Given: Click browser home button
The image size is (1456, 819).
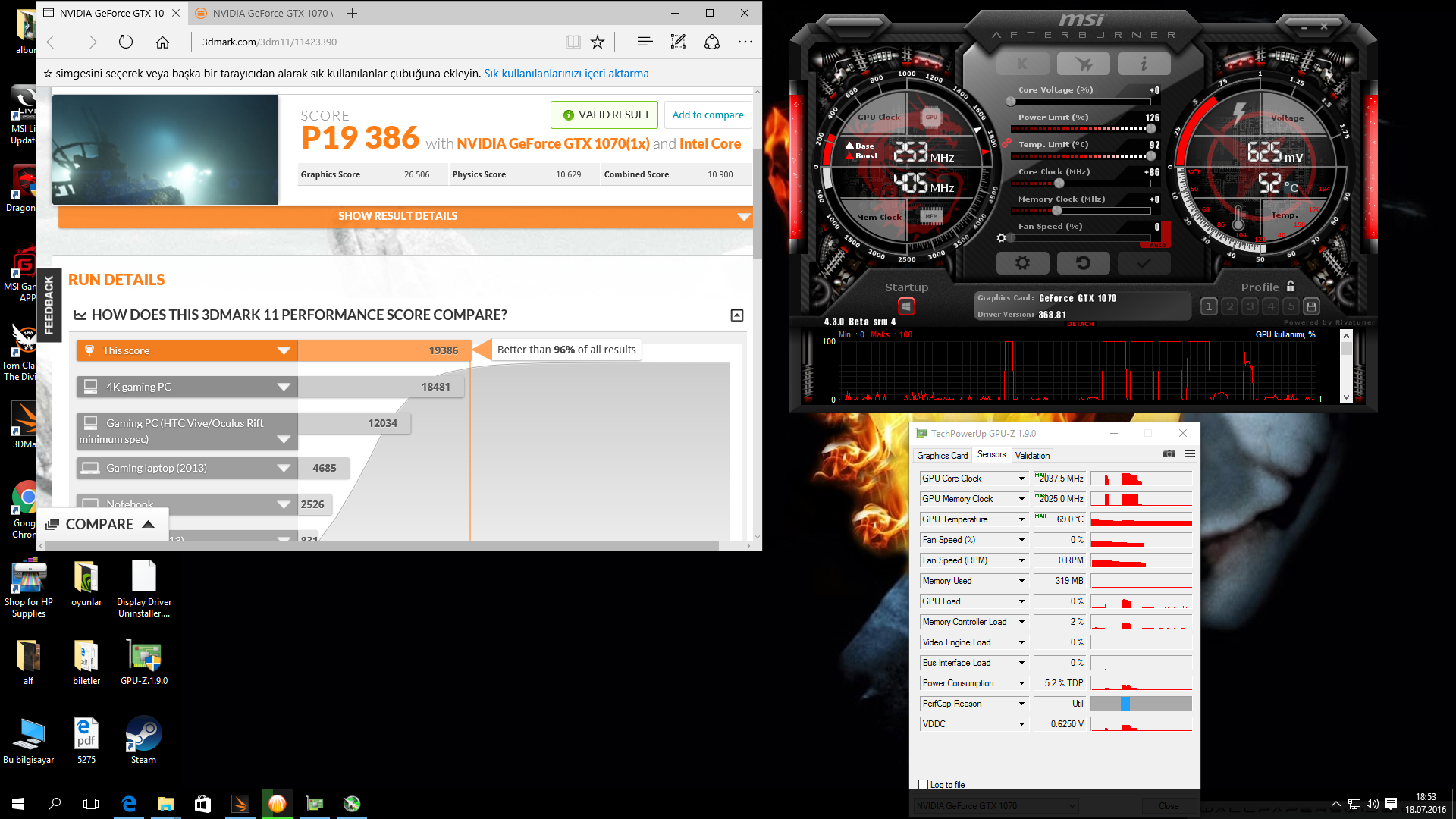Looking at the screenshot, I should coord(162,42).
